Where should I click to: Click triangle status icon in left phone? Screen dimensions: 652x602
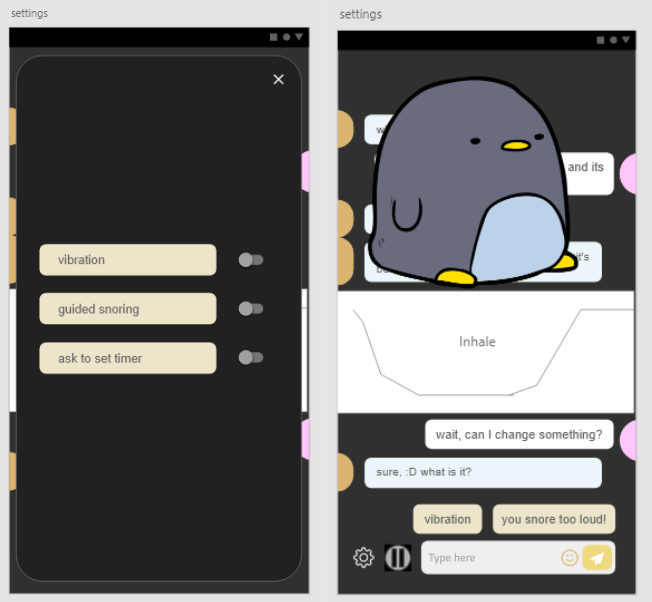coord(299,37)
